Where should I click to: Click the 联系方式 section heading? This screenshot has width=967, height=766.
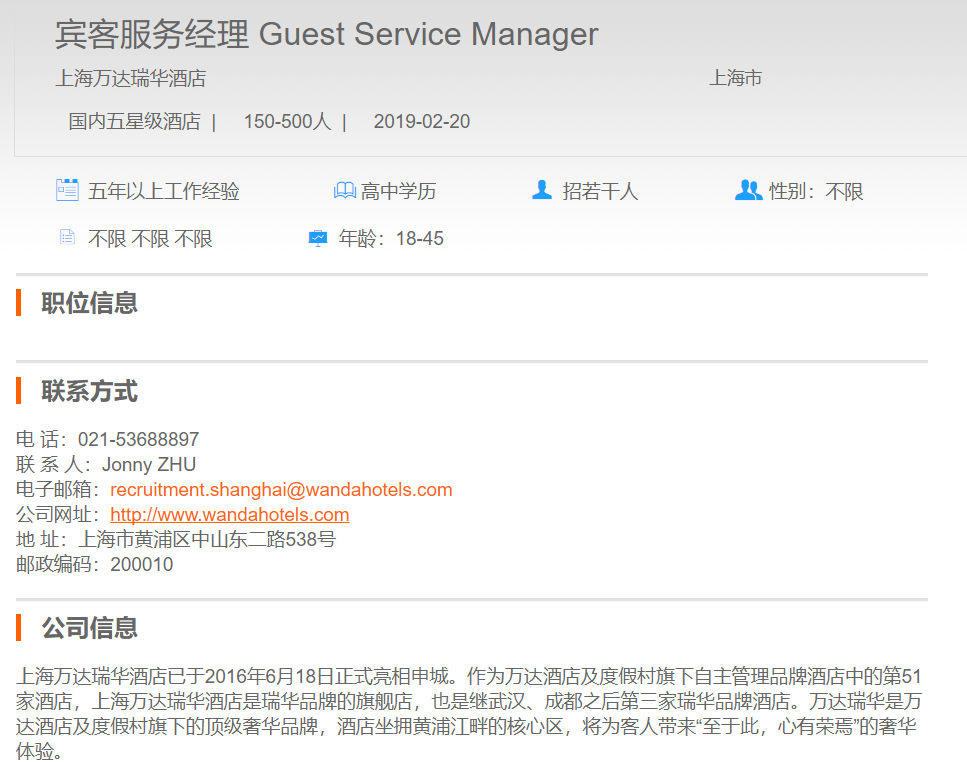click(x=89, y=391)
